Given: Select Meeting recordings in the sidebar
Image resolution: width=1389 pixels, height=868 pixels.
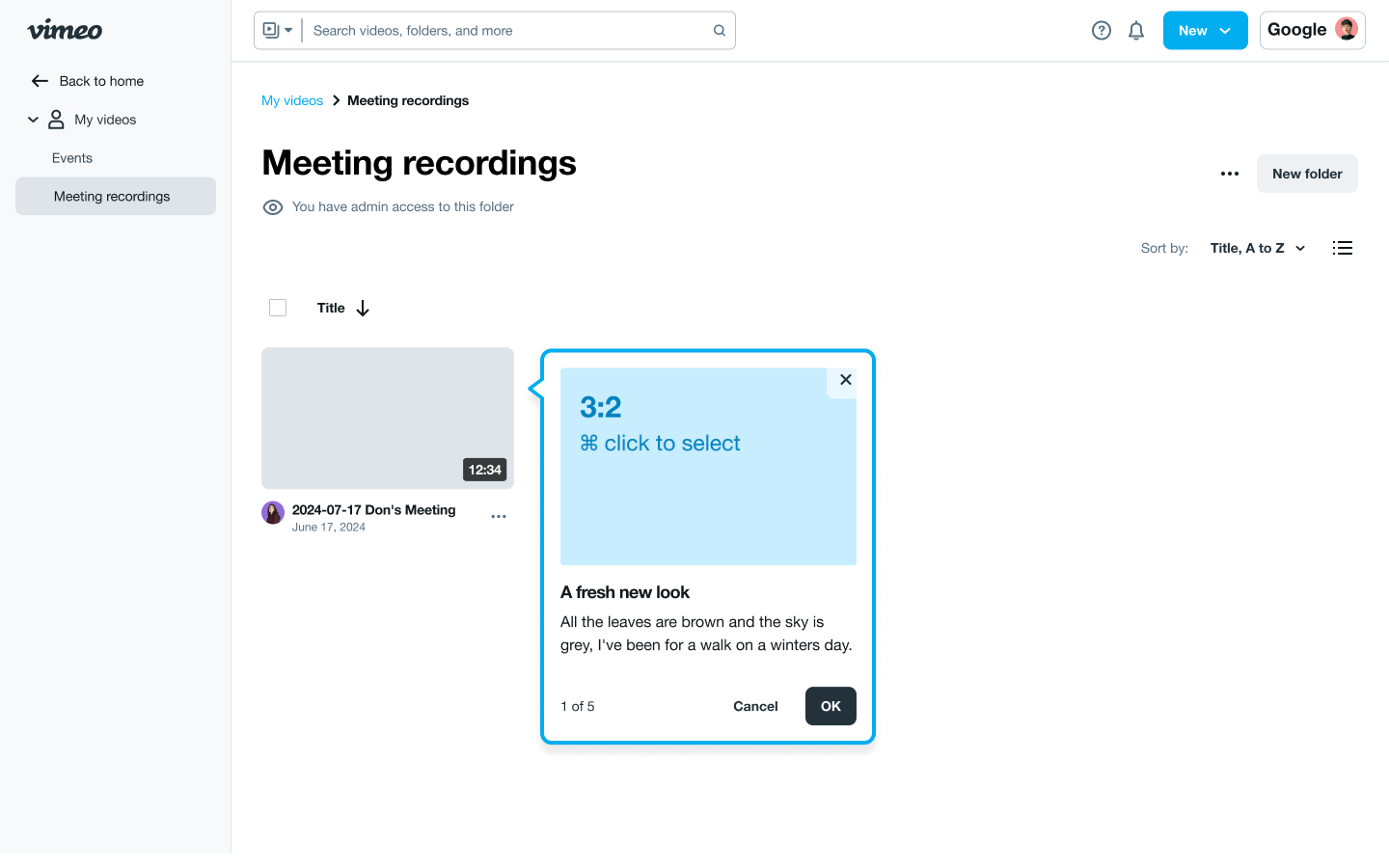Looking at the screenshot, I should [x=112, y=197].
